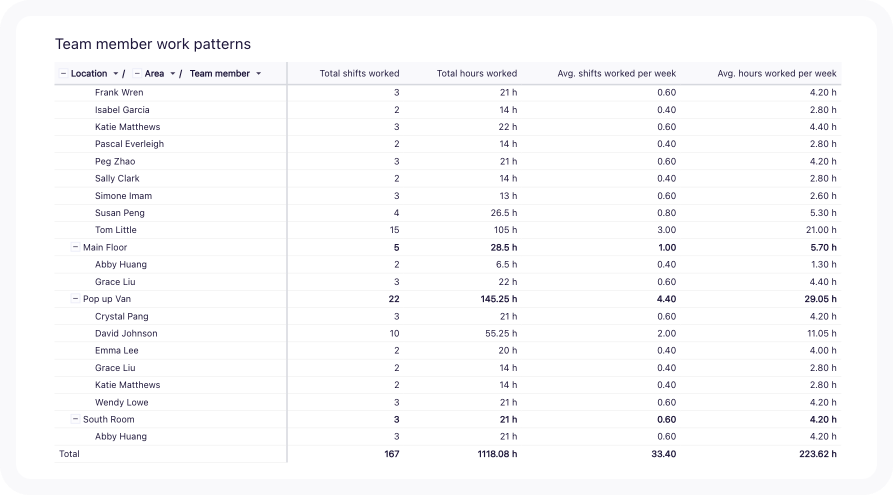Click the Team member column label
This screenshot has width=893, height=495.
pyautogui.click(x=220, y=73)
